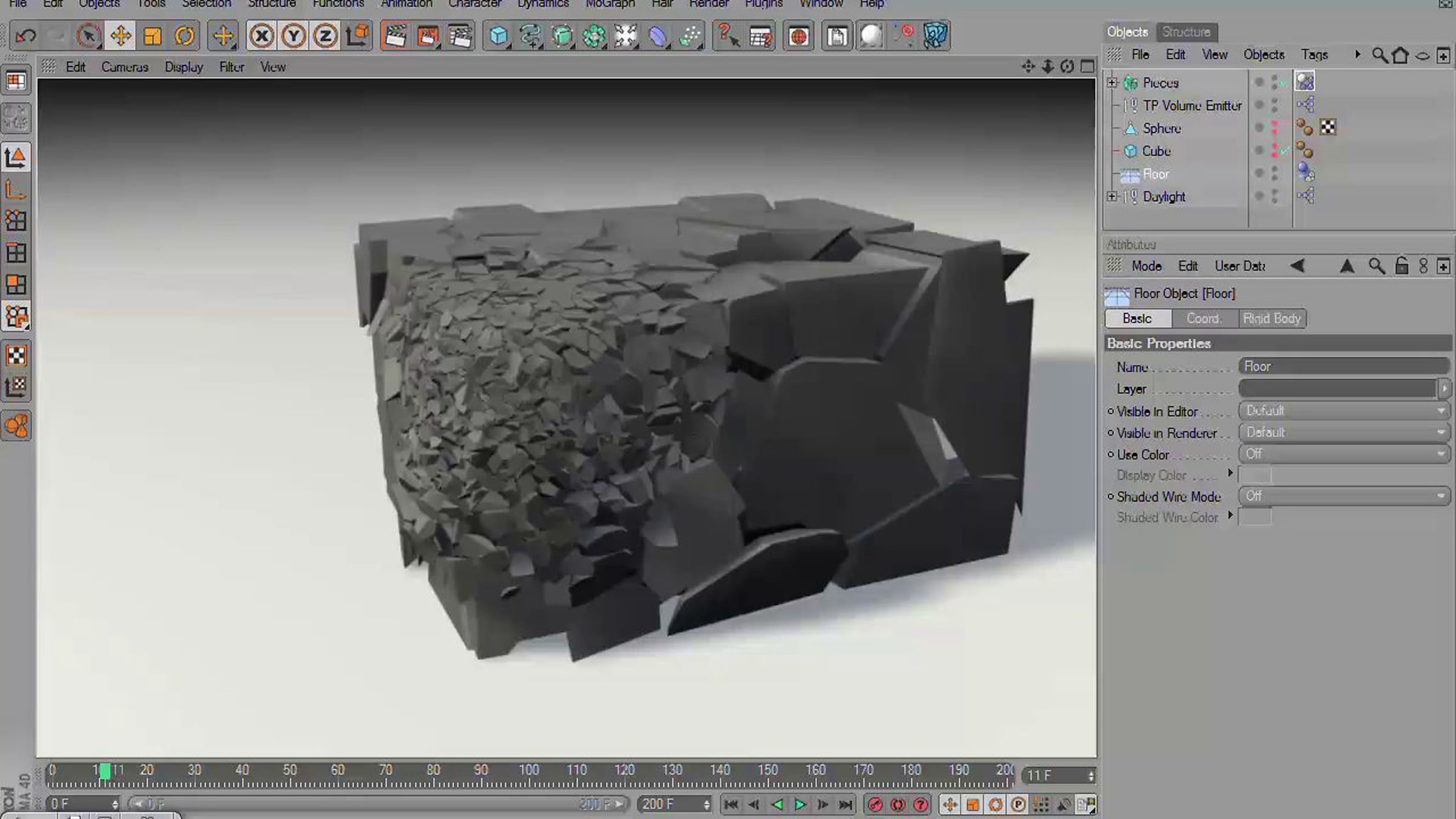Screen dimensions: 1456x819
Task: Switch to the Rigid Body tab
Action: click(1272, 318)
